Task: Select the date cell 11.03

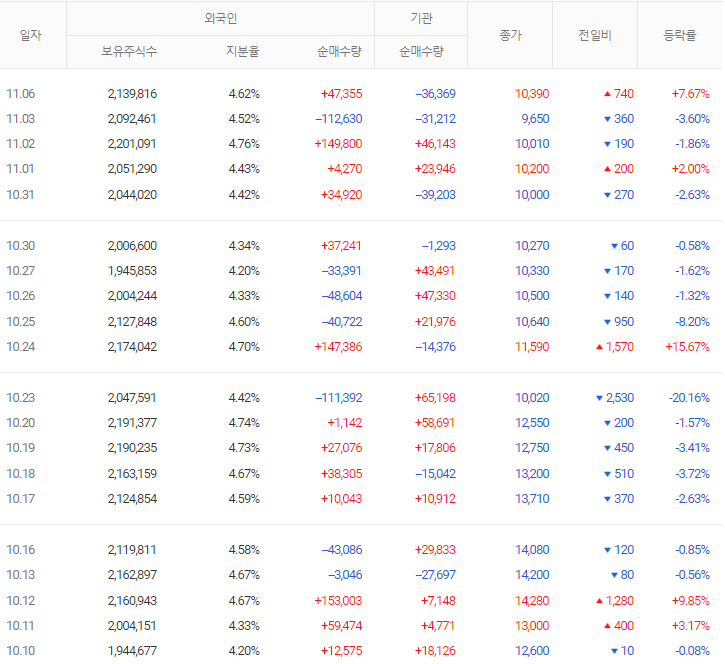Action: point(21,119)
